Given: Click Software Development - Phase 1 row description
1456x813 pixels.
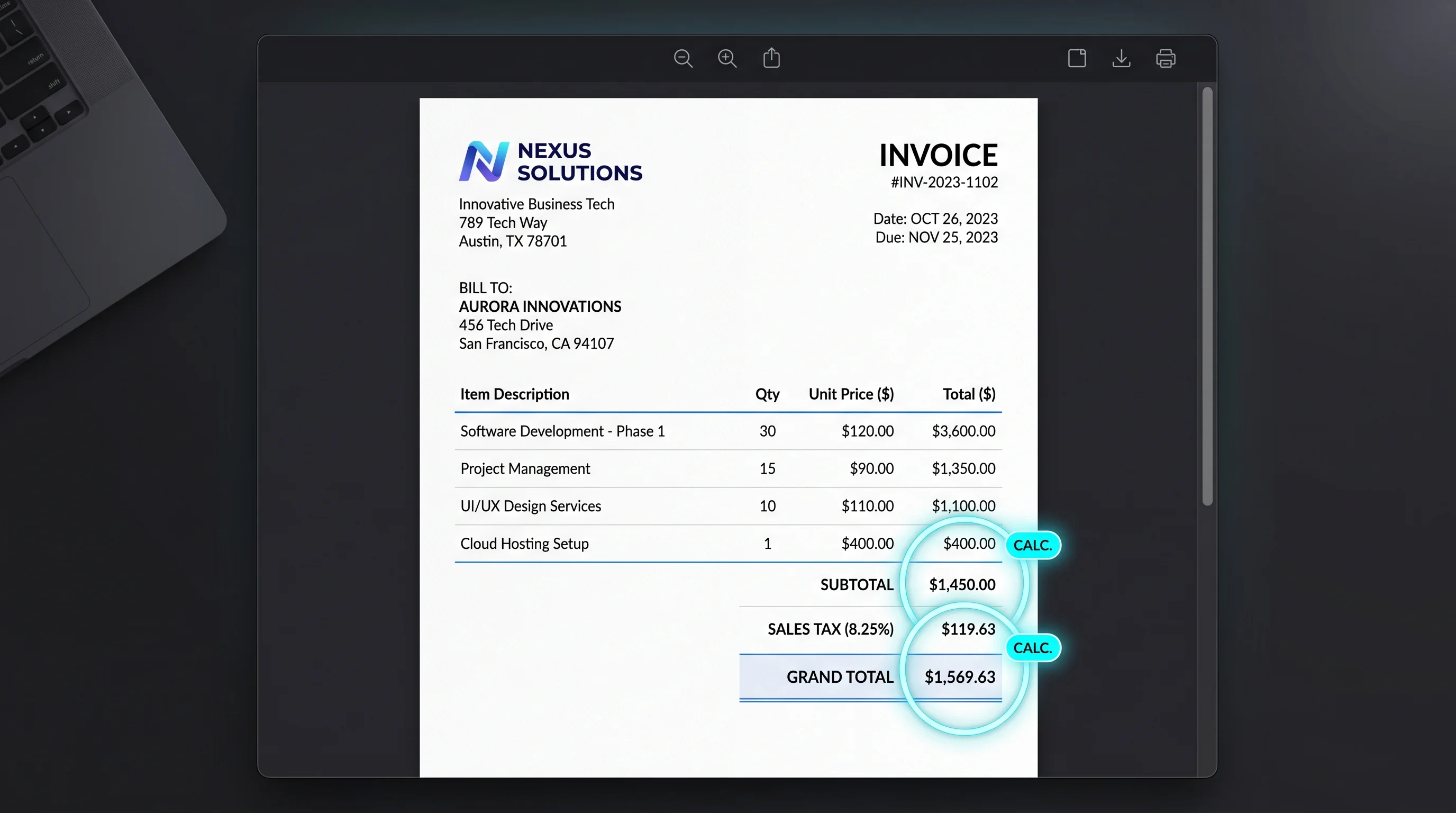Looking at the screenshot, I should click(x=562, y=431).
